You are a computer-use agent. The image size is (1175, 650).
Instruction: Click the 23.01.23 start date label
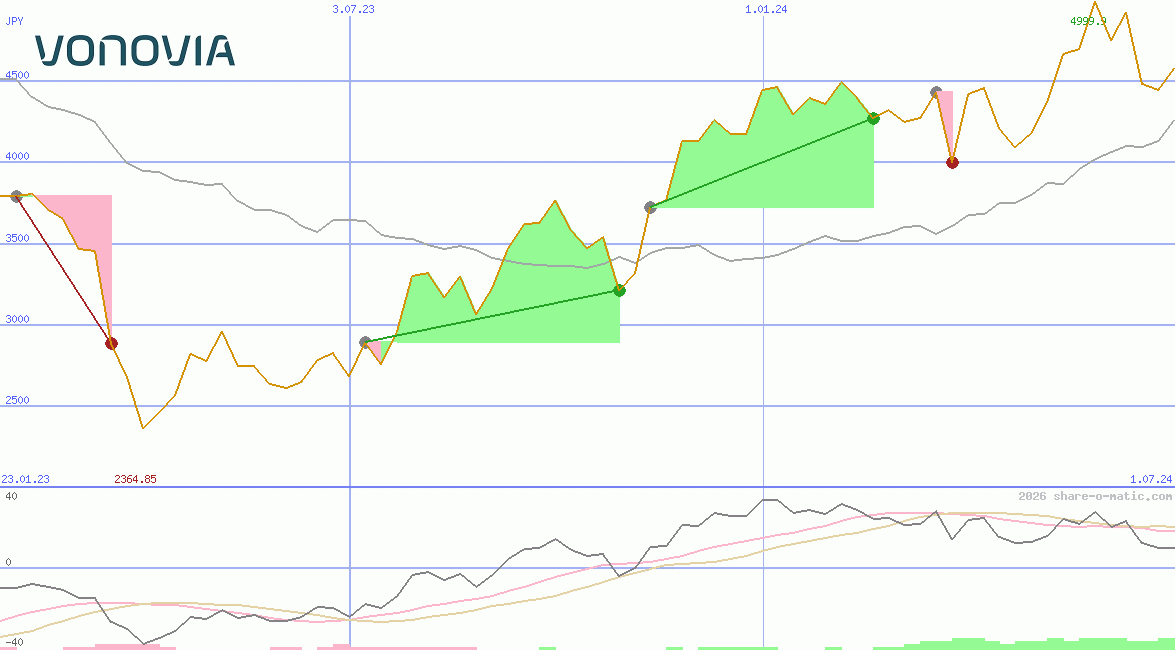click(x=25, y=479)
